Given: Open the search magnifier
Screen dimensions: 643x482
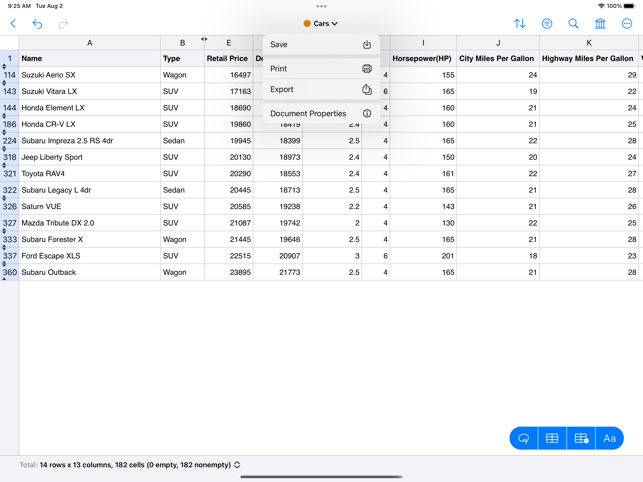Looking at the screenshot, I should [x=573, y=23].
